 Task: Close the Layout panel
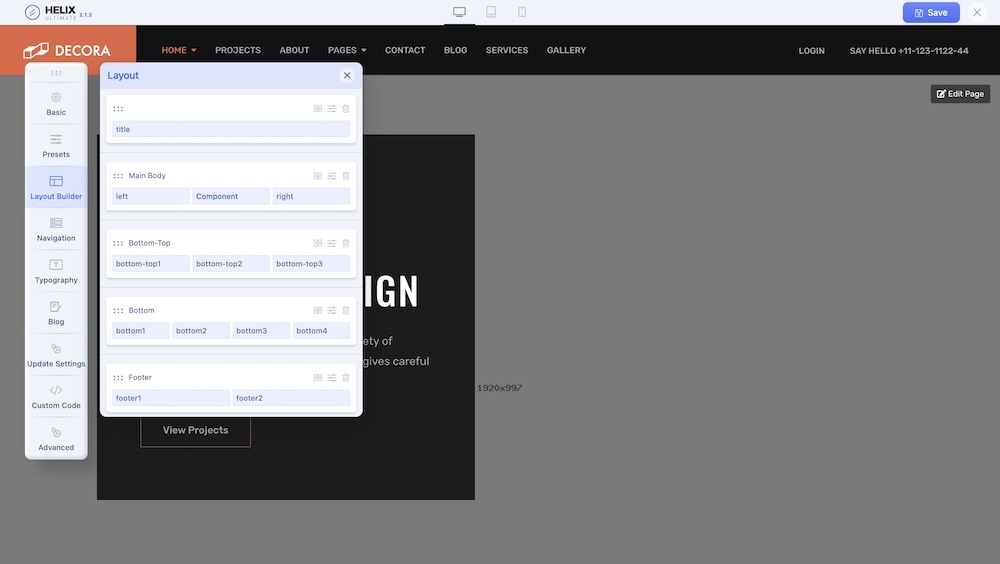pyautogui.click(x=347, y=75)
